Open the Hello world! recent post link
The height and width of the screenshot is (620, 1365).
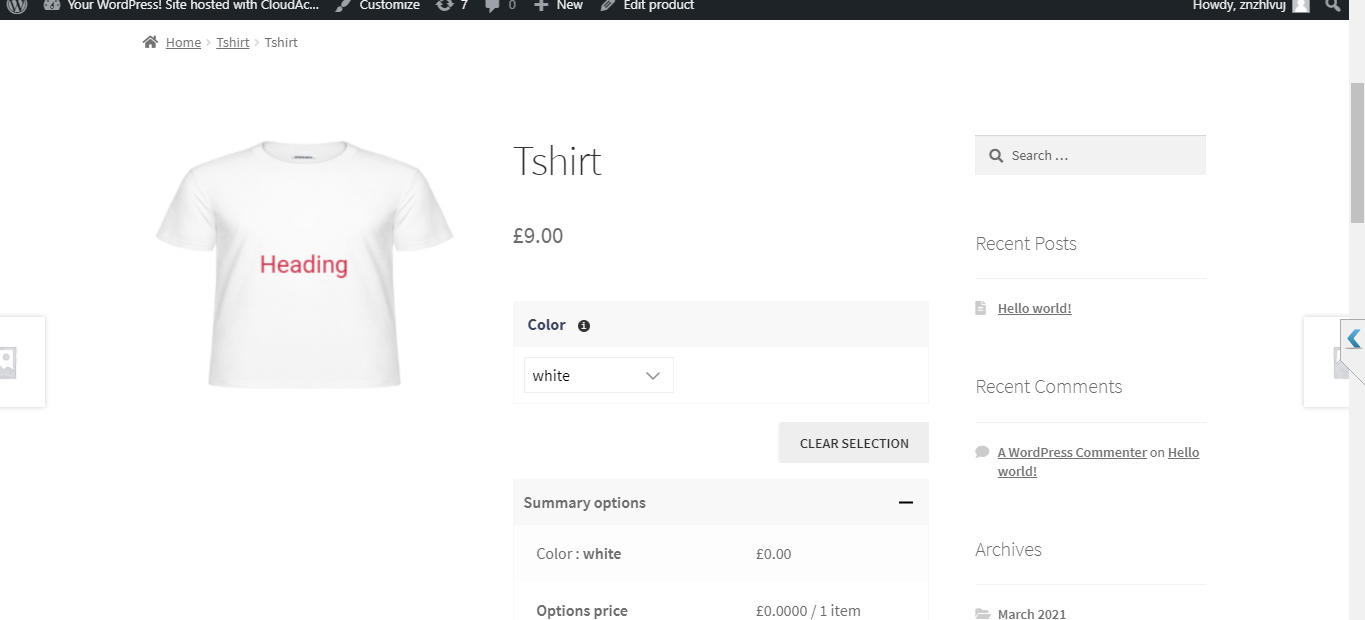[1034, 308]
